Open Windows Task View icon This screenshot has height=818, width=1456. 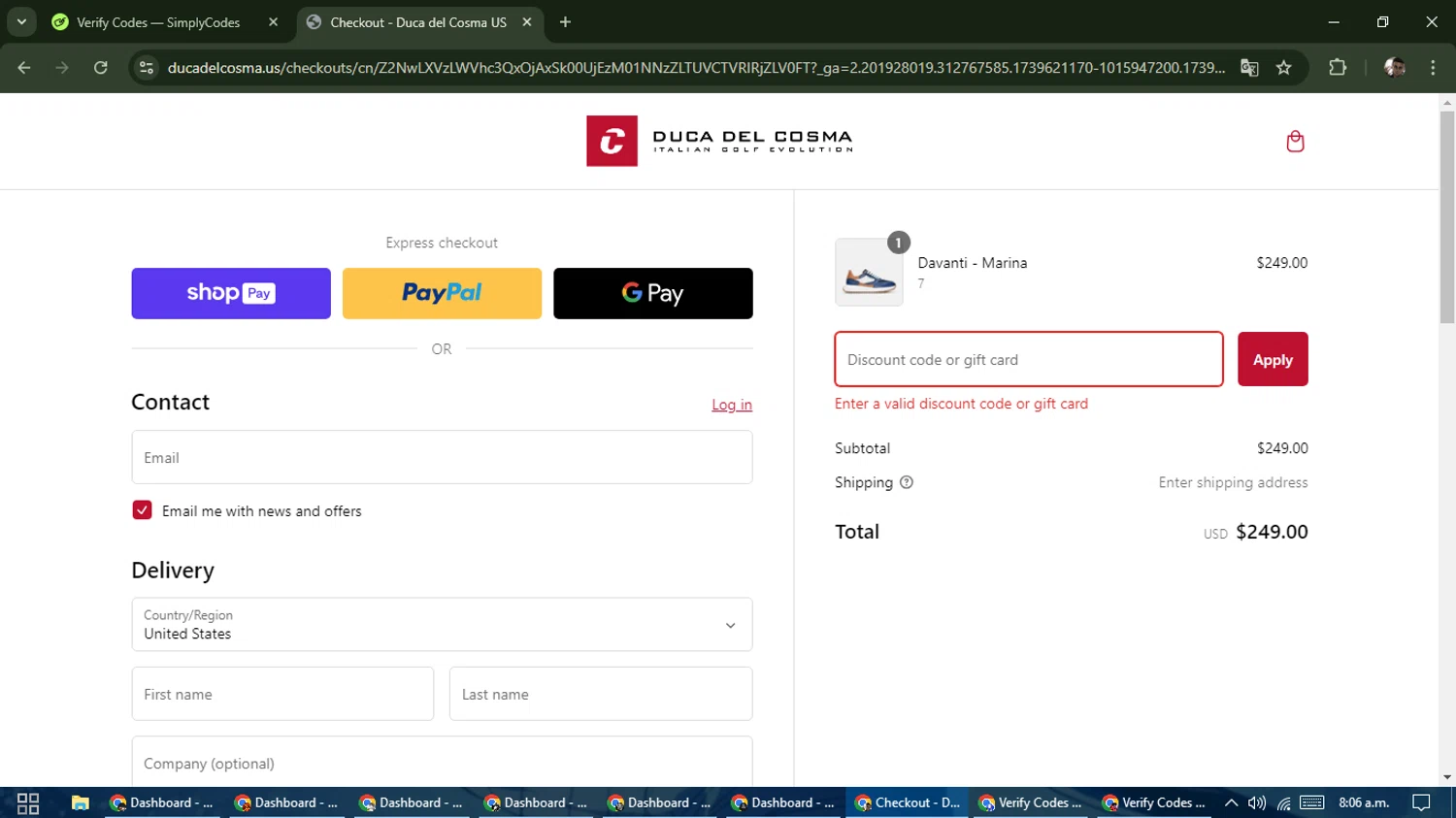tap(28, 803)
